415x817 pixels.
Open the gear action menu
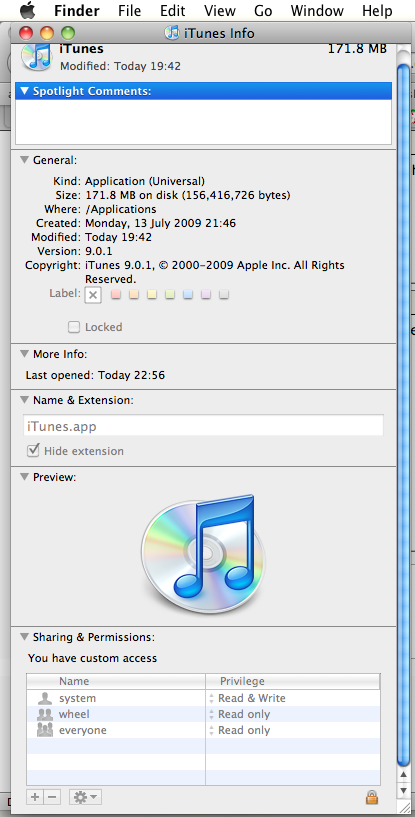pos(85,797)
